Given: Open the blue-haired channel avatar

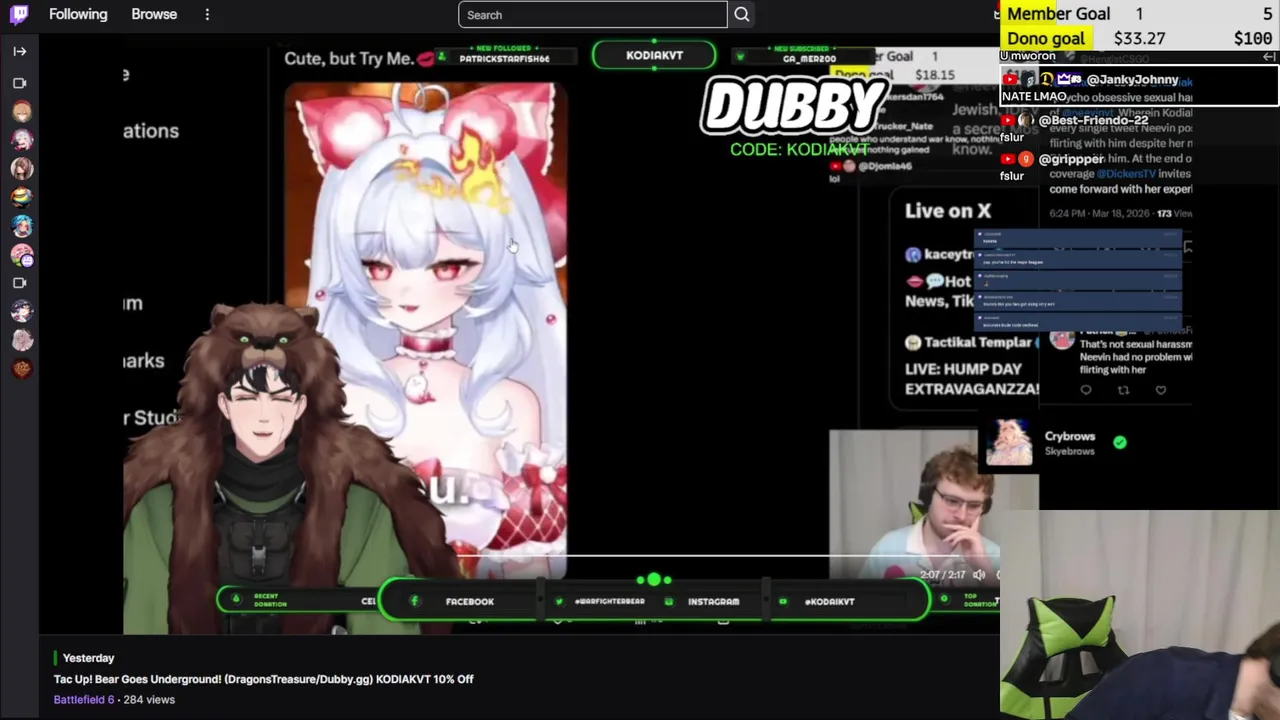Looking at the screenshot, I should (21, 226).
